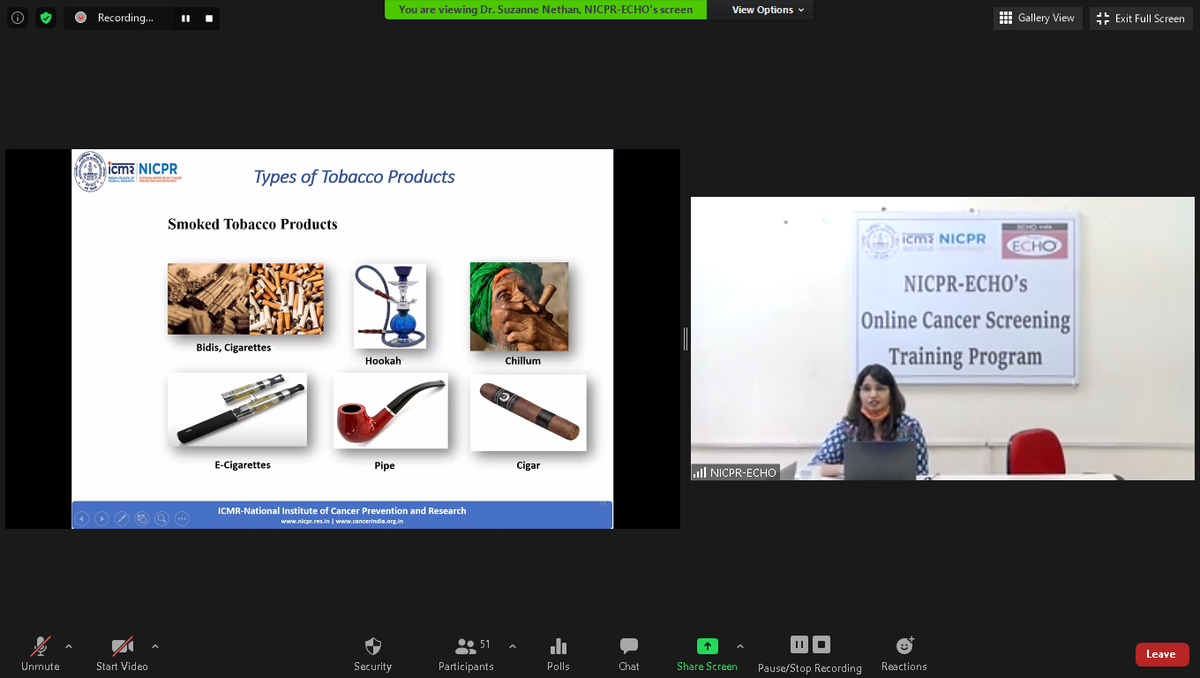Screen dimensions: 1200x678
Task: Click the Recording... status text
Action: (125, 18)
